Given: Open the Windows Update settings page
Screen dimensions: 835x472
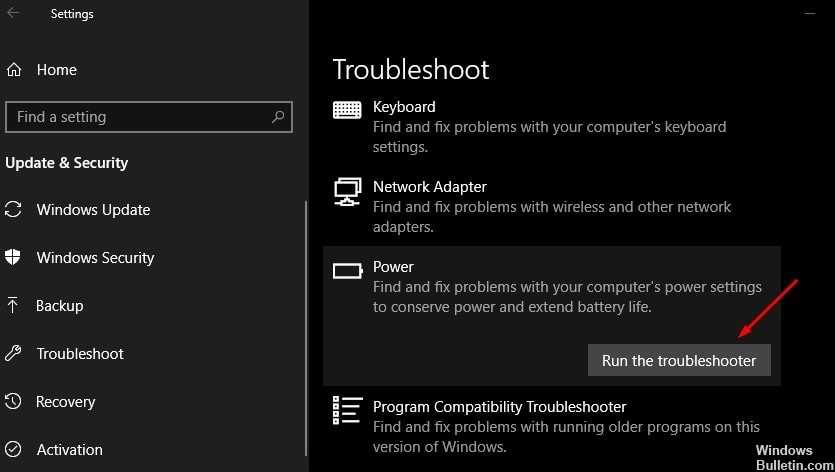Looking at the screenshot, I should [93, 210].
